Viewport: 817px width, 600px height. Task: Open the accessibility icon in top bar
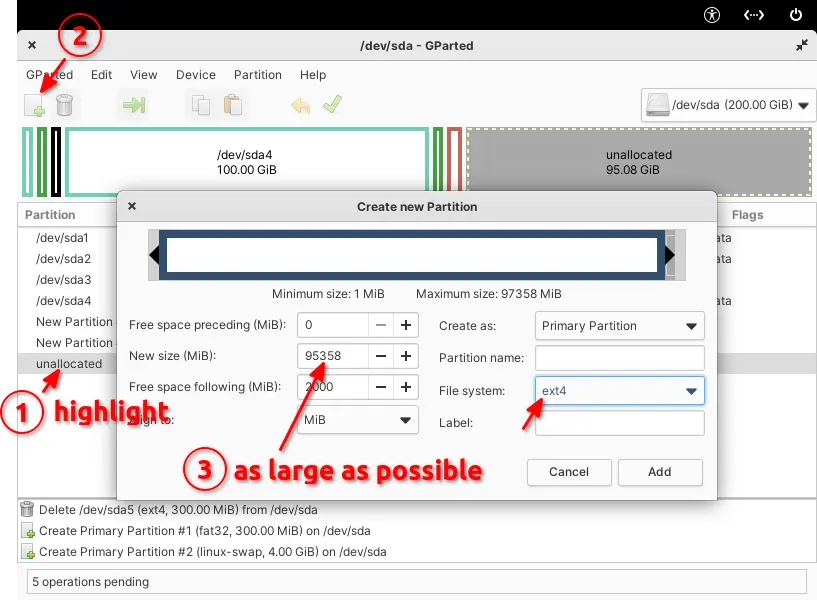[712, 14]
